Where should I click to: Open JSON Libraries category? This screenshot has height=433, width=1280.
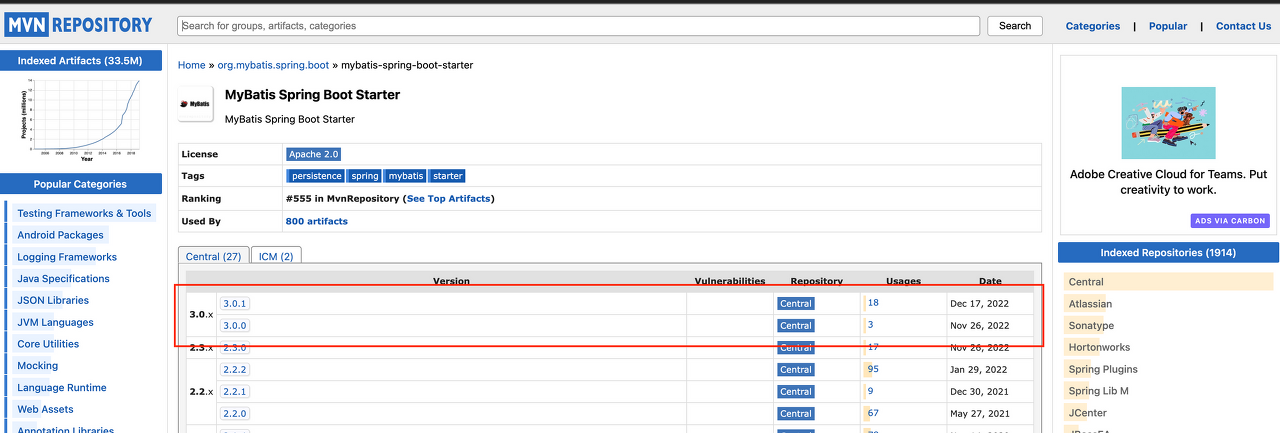pyautogui.click(x=53, y=300)
